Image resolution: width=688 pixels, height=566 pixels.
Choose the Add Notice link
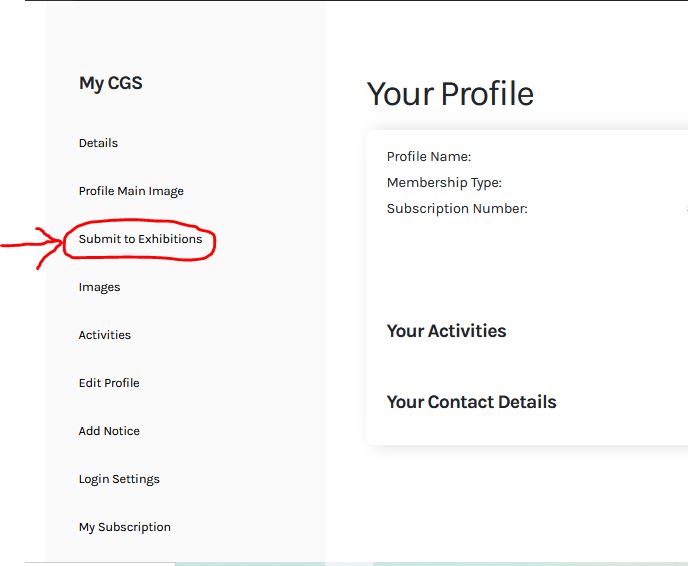[x=109, y=431]
